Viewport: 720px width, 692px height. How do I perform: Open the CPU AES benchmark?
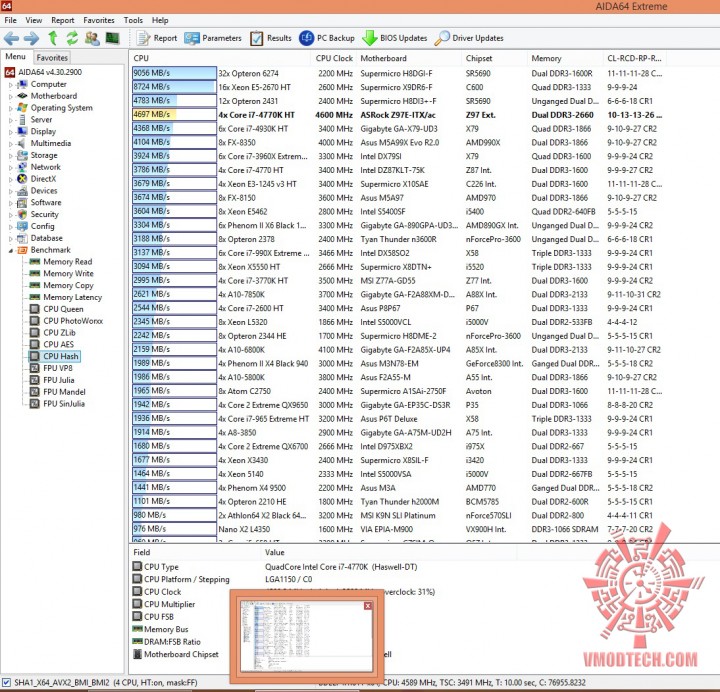pyautogui.click(x=52, y=344)
